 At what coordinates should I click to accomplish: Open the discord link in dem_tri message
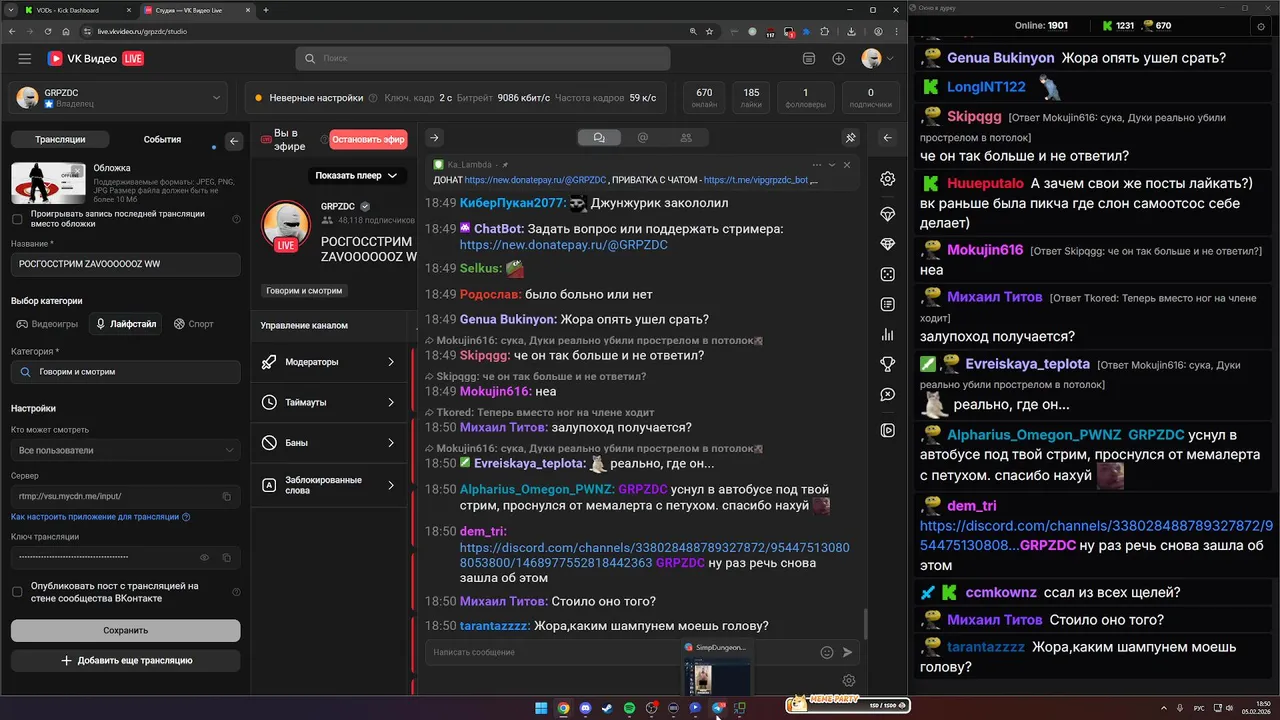[x=655, y=555]
